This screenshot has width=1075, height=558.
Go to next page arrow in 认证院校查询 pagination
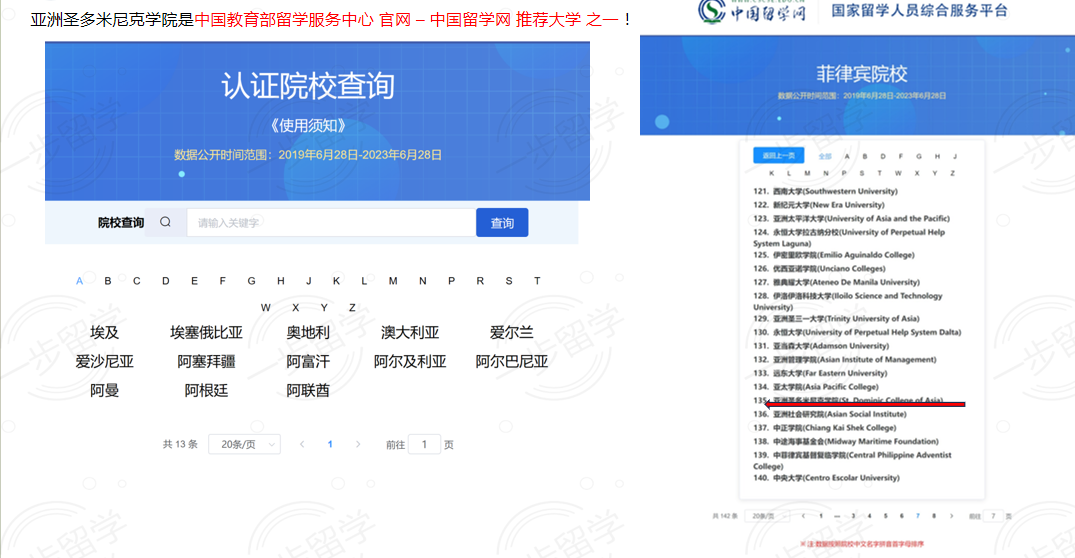pos(358,444)
